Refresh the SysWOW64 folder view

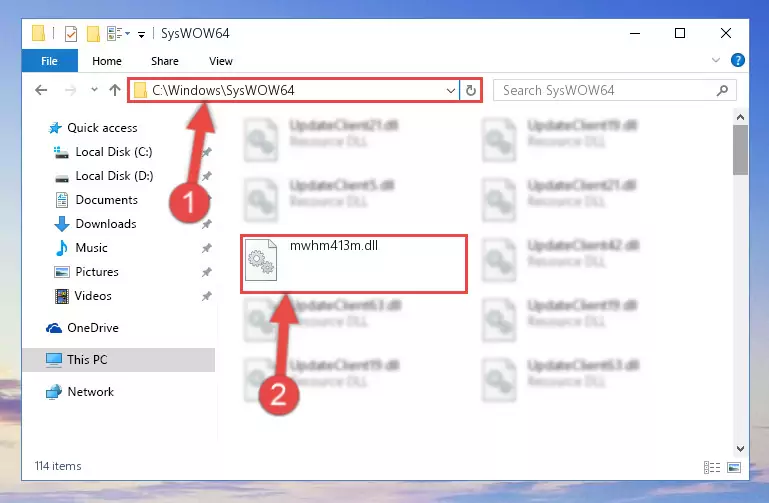tap(471, 90)
